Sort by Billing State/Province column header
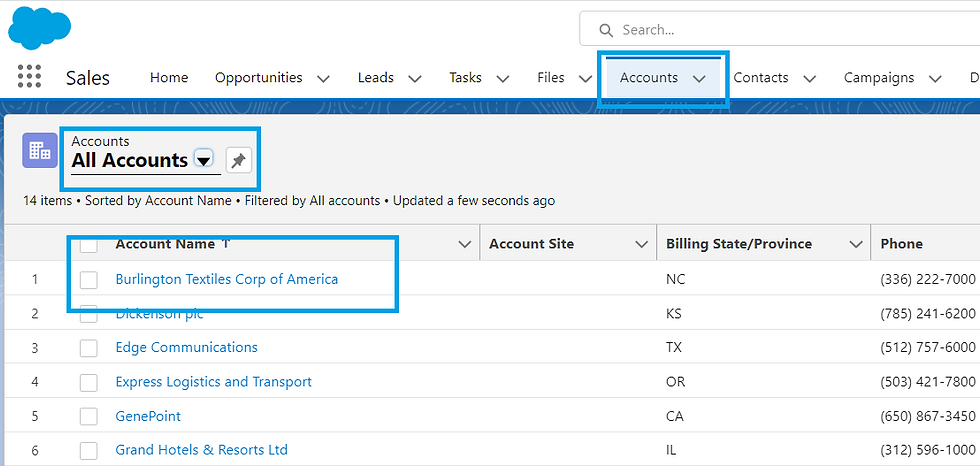The image size is (980, 466). tap(739, 244)
